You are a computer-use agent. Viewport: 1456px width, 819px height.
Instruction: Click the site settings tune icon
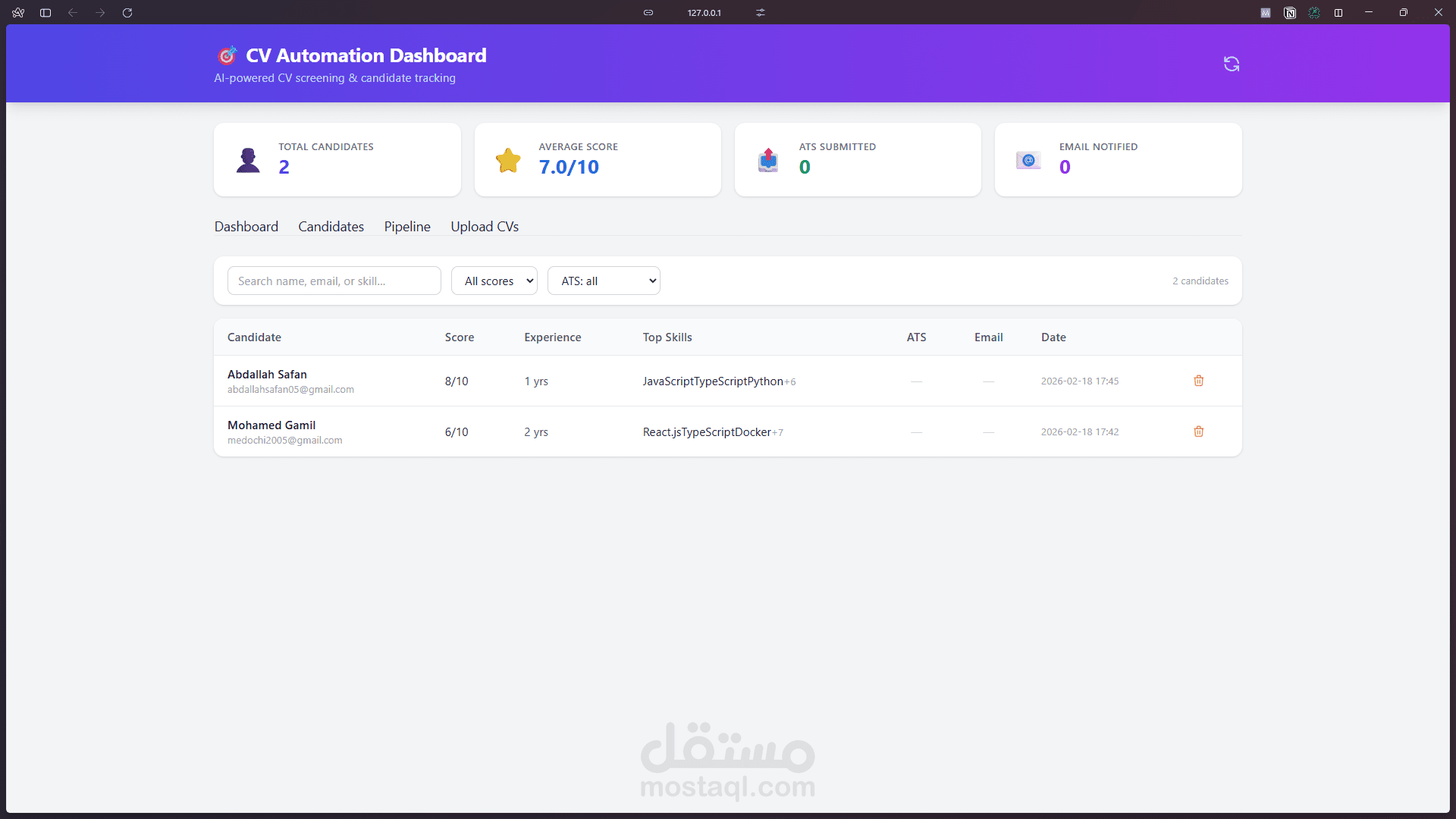click(761, 13)
